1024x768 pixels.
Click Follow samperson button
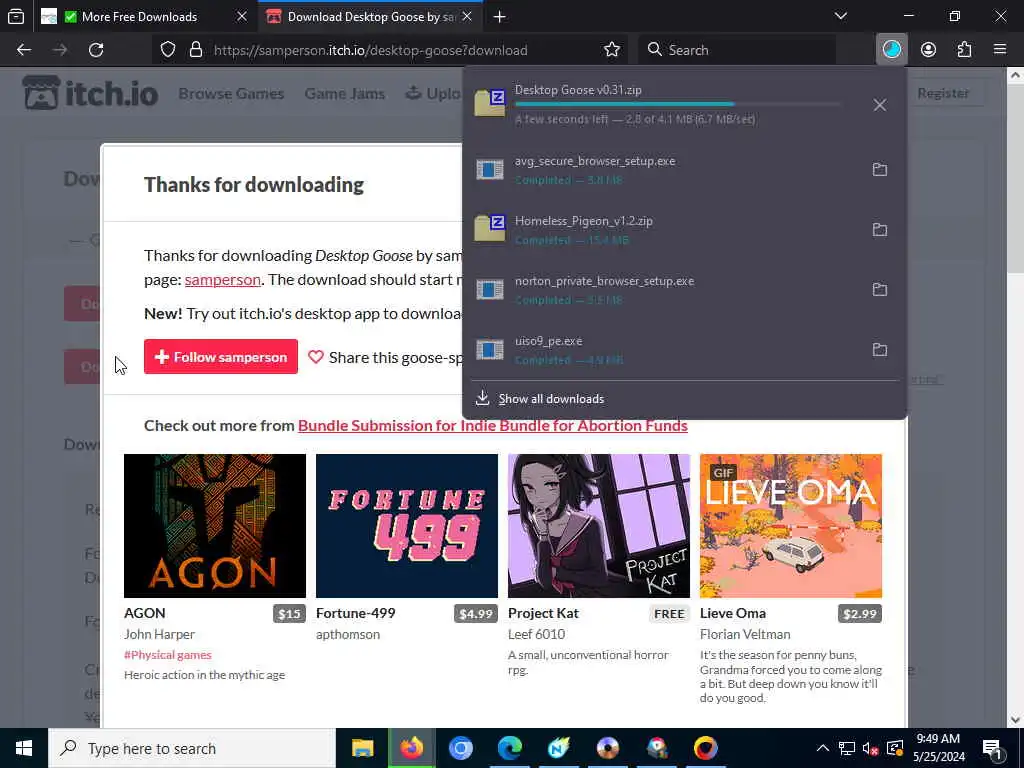(x=221, y=357)
